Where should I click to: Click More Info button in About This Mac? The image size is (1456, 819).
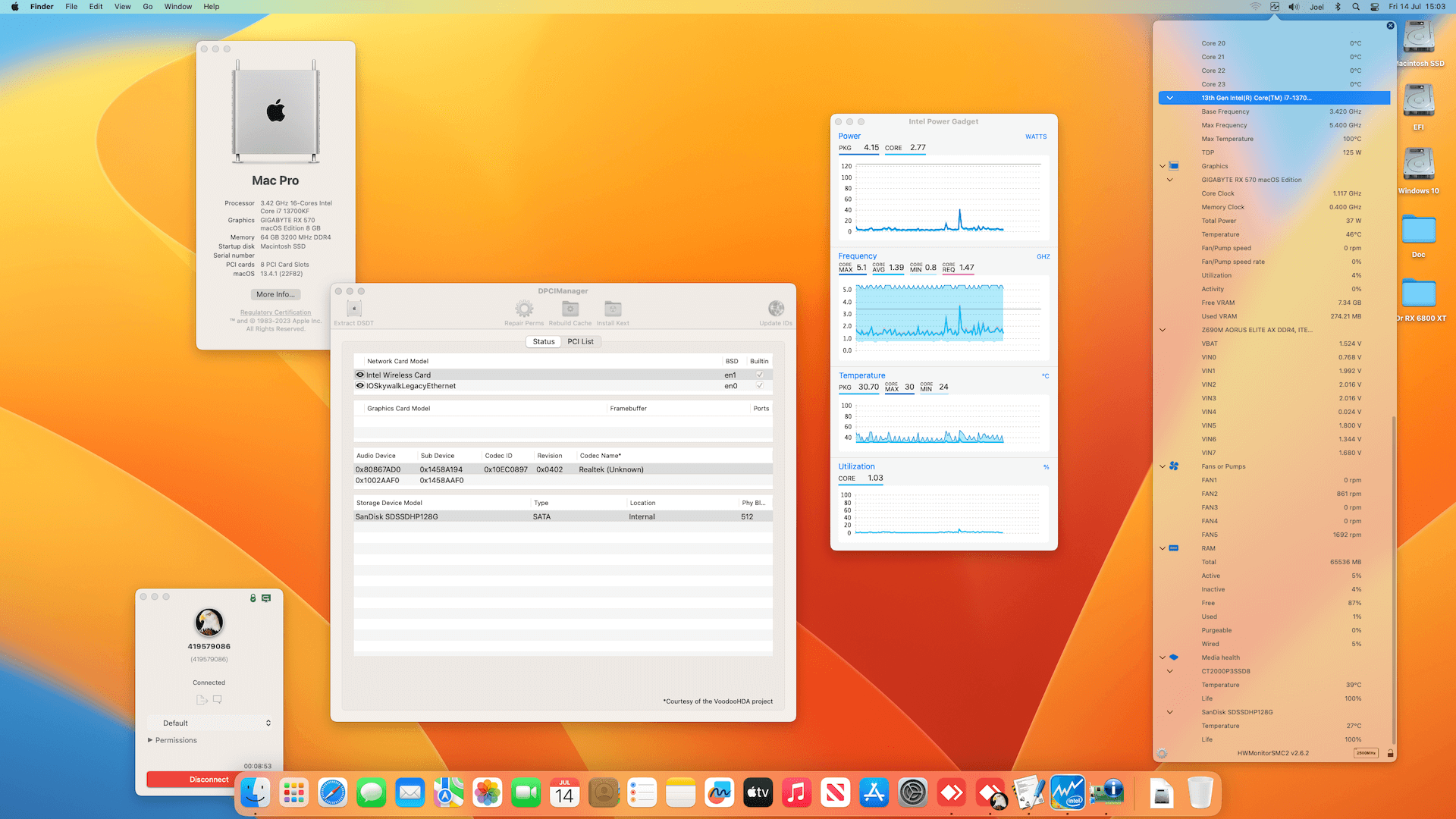pyautogui.click(x=275, y=294)
